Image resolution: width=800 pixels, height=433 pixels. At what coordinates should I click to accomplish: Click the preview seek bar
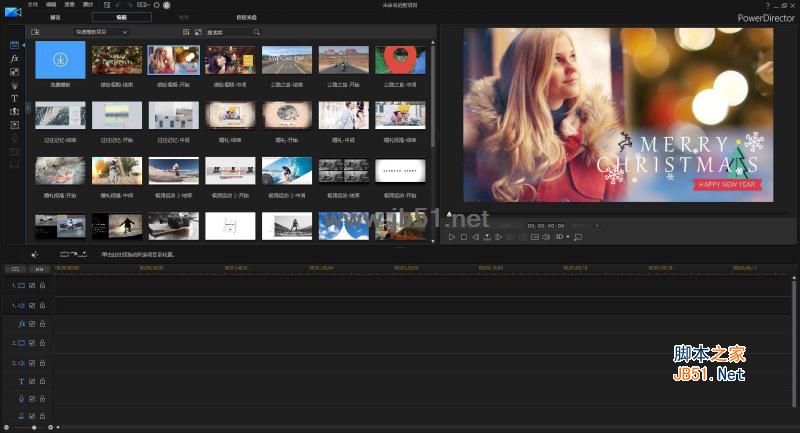click(x=618, y=213)
